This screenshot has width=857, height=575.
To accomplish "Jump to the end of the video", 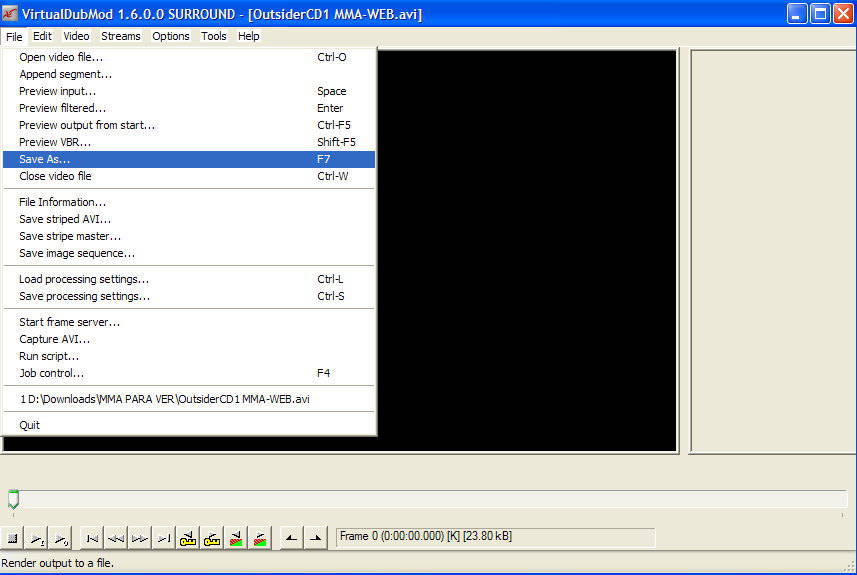I will click(163, 538).
